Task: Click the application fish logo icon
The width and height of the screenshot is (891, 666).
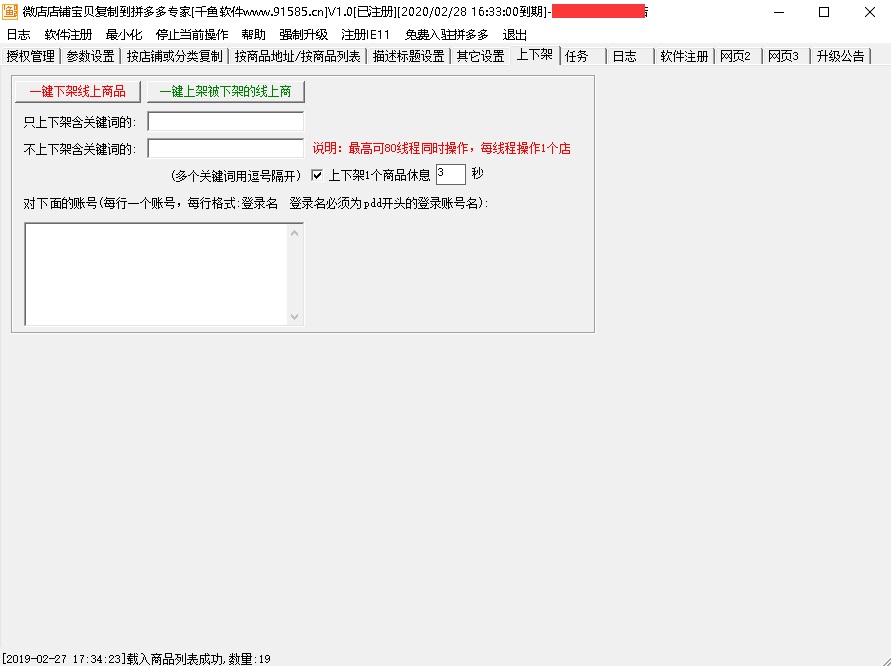Action: point(10,12)
